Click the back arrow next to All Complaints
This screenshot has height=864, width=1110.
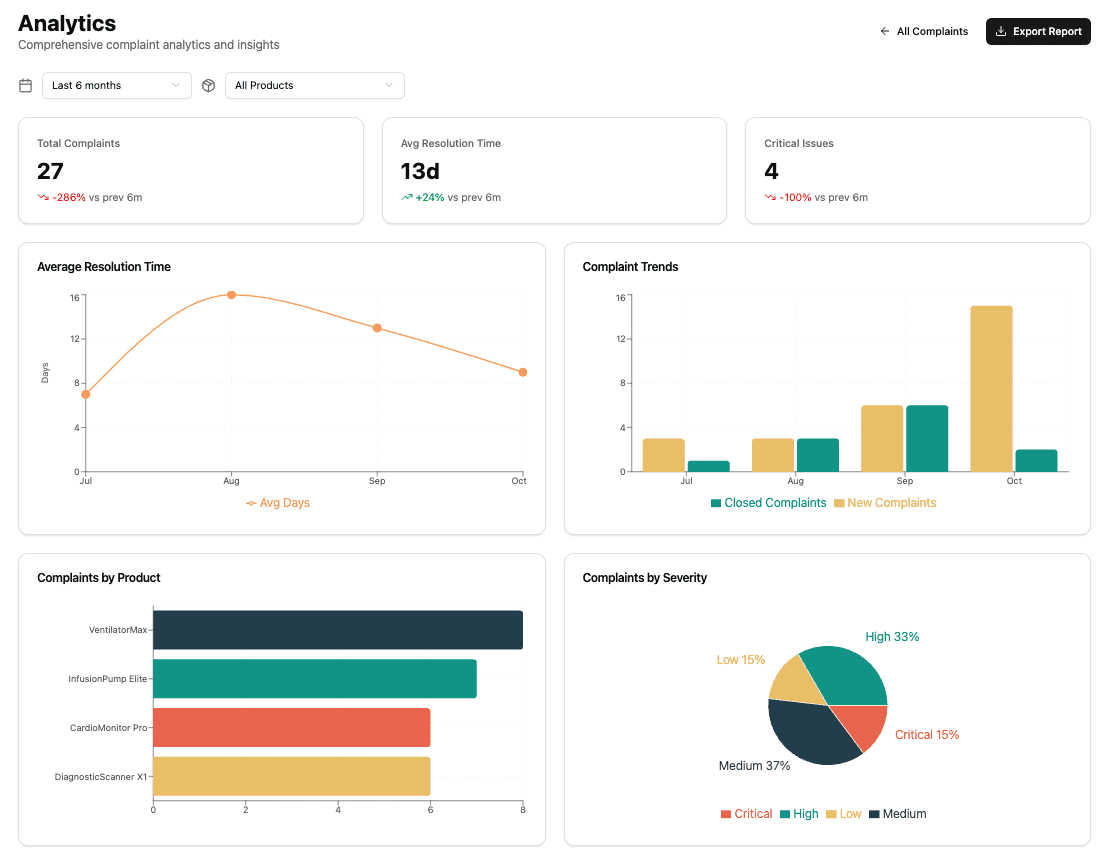pyautogui.click(x=885, y=31)
